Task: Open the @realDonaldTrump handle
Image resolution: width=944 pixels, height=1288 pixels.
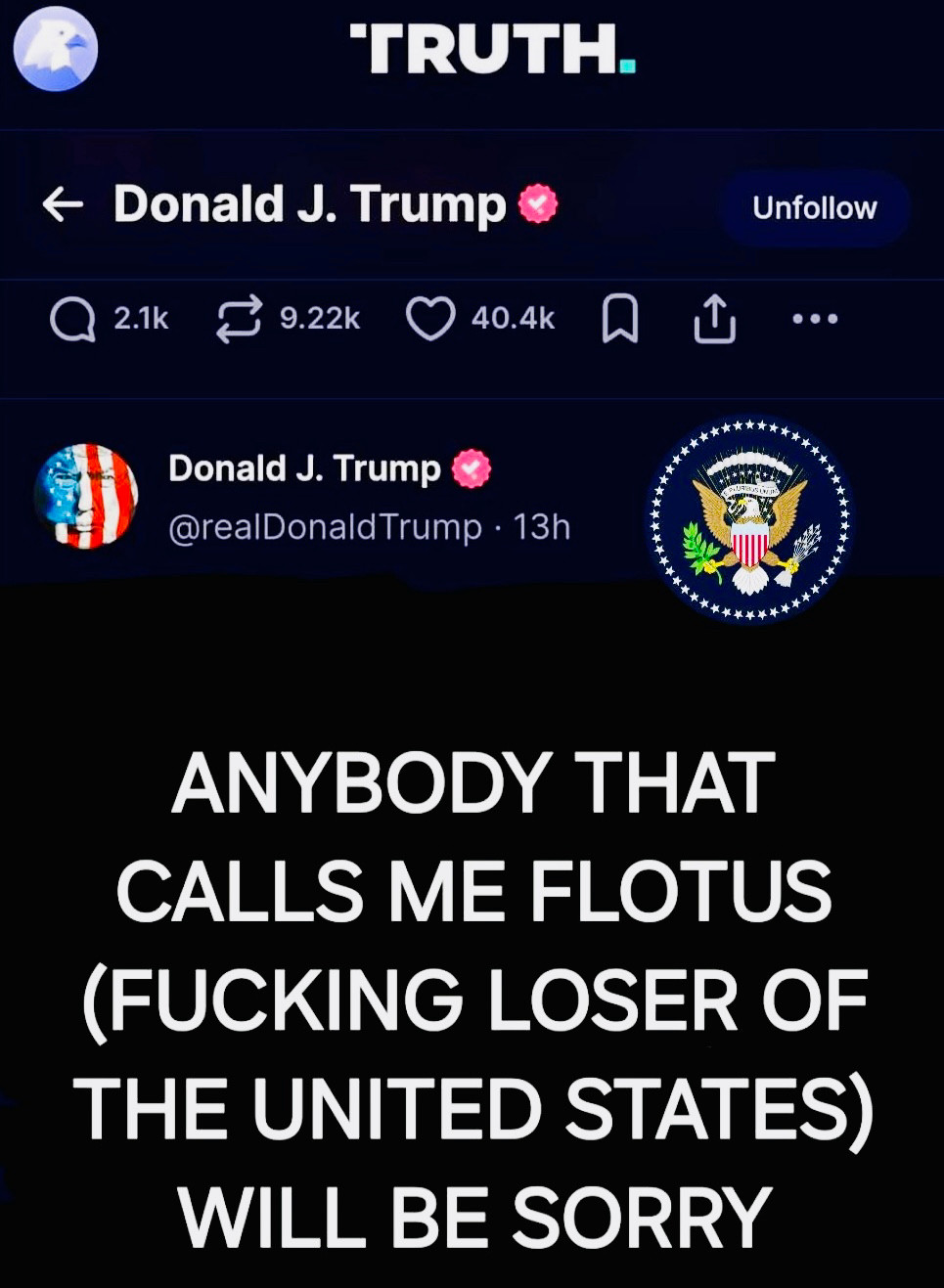Action: 326,527
